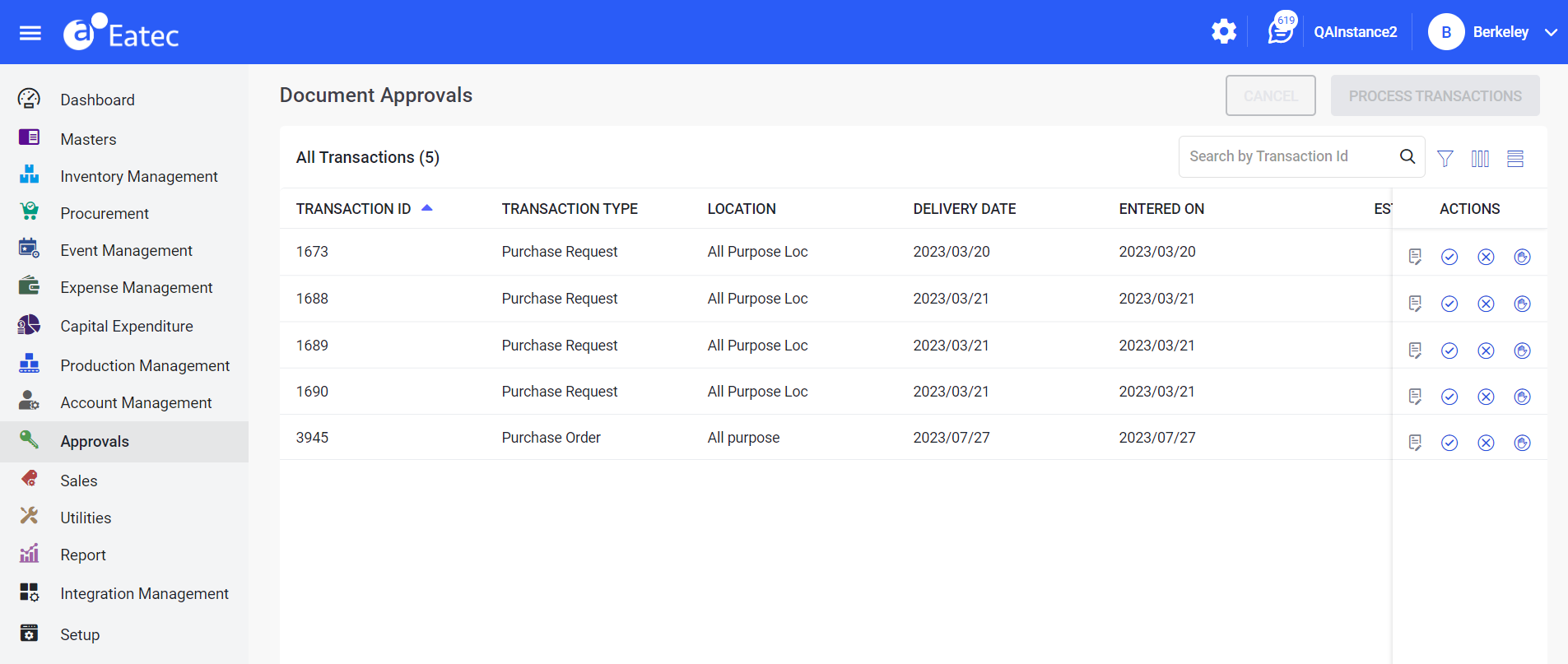Click the search magnifier icon
The height and width of the screenshot is (664, 1568).
[x=1407, y=156]
